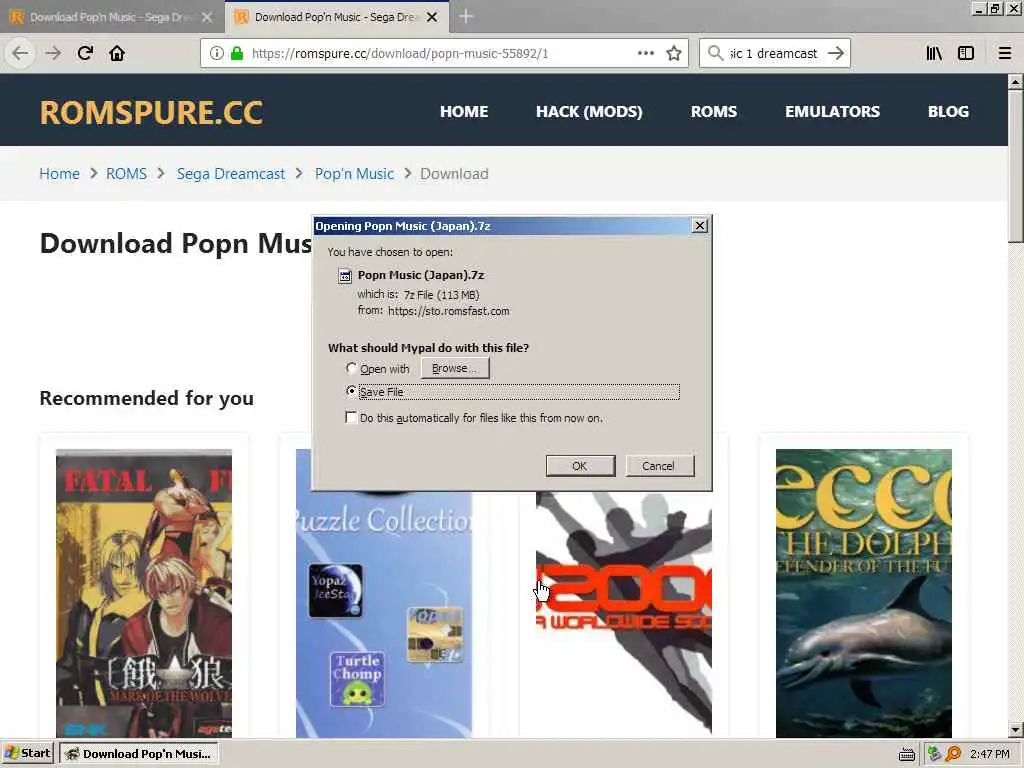This screenshot has height=768, width=1024.
Task: Click the Browse... button in the dialog
Action: click(x=455, y=368)
